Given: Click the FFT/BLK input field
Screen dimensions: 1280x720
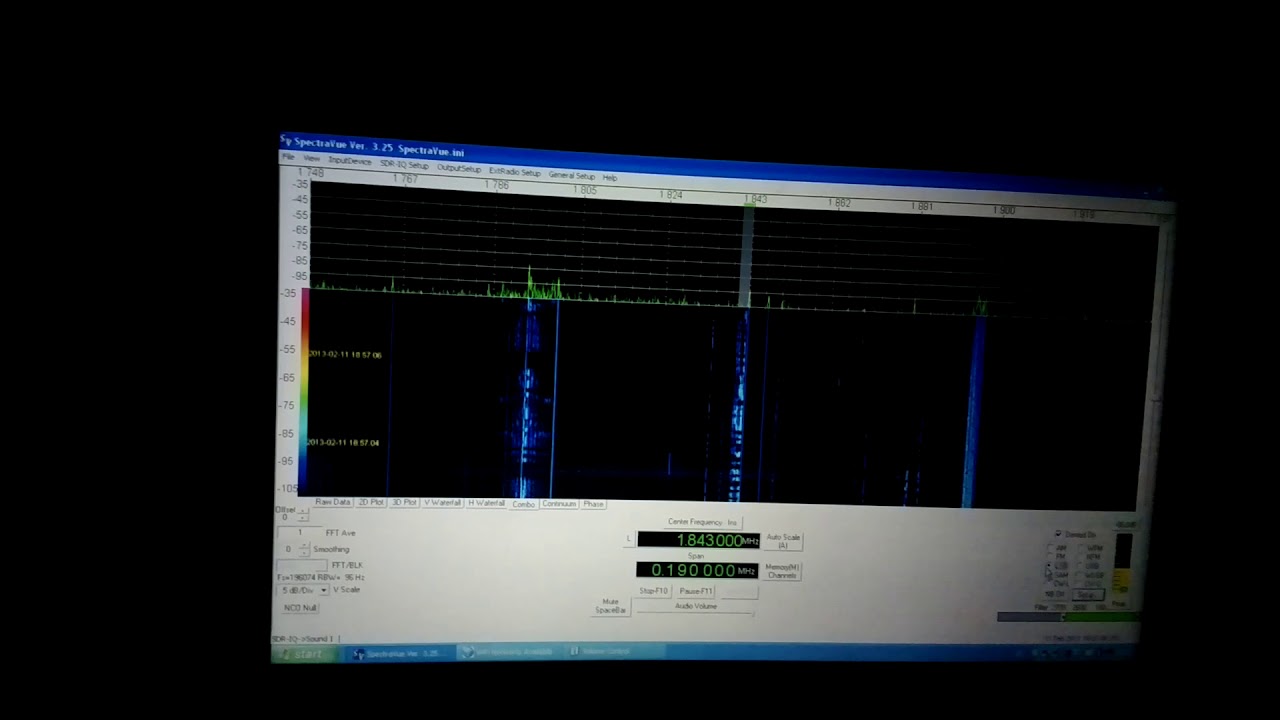Looking at the screenshot, I should point(302,565).
